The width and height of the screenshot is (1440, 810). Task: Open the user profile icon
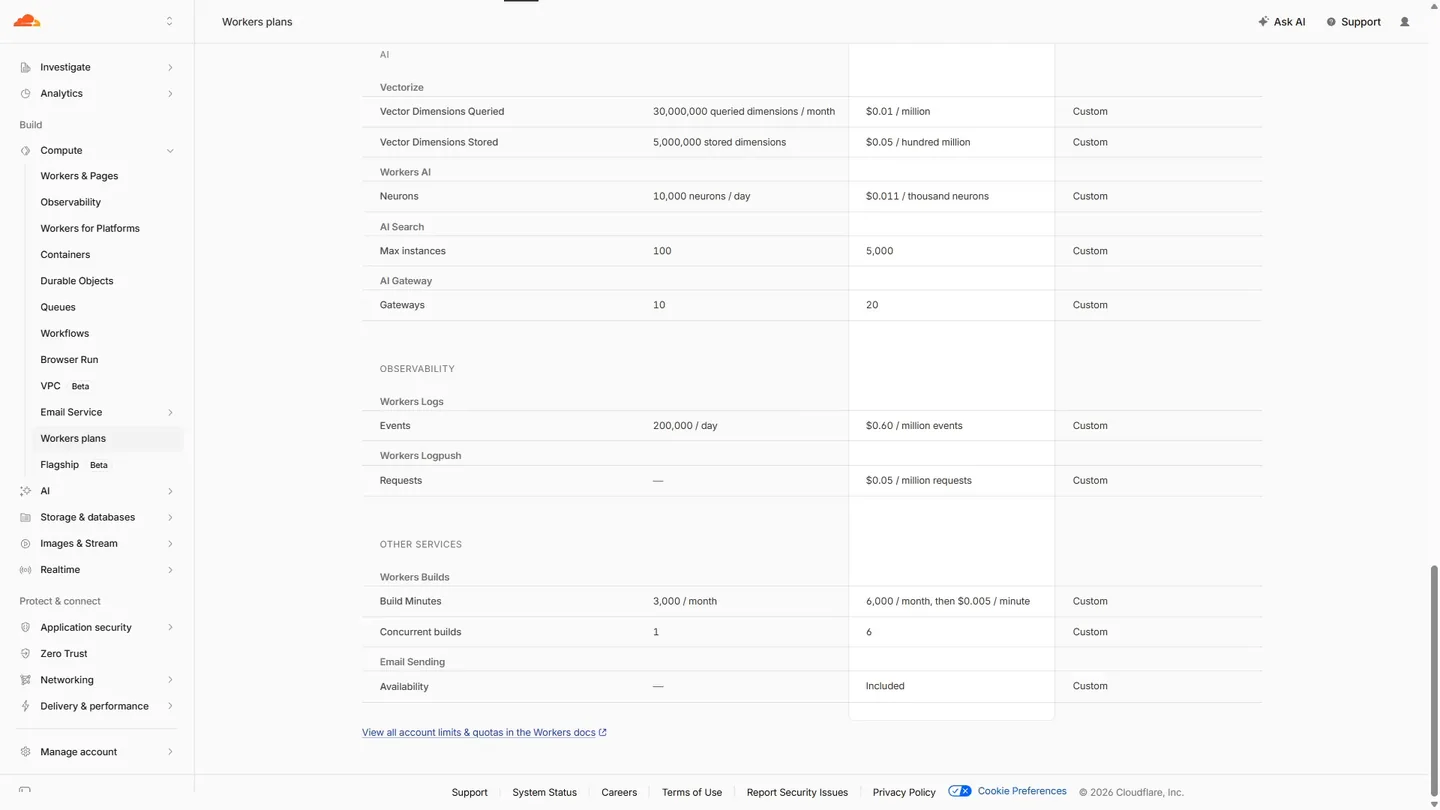click(1405, 21)
